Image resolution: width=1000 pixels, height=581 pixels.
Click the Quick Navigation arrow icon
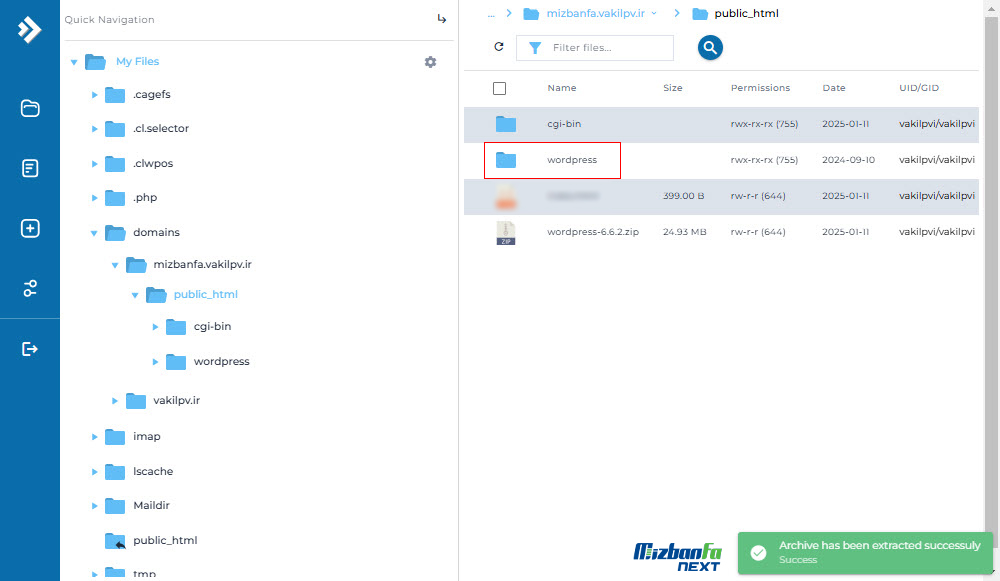point(441,19)
